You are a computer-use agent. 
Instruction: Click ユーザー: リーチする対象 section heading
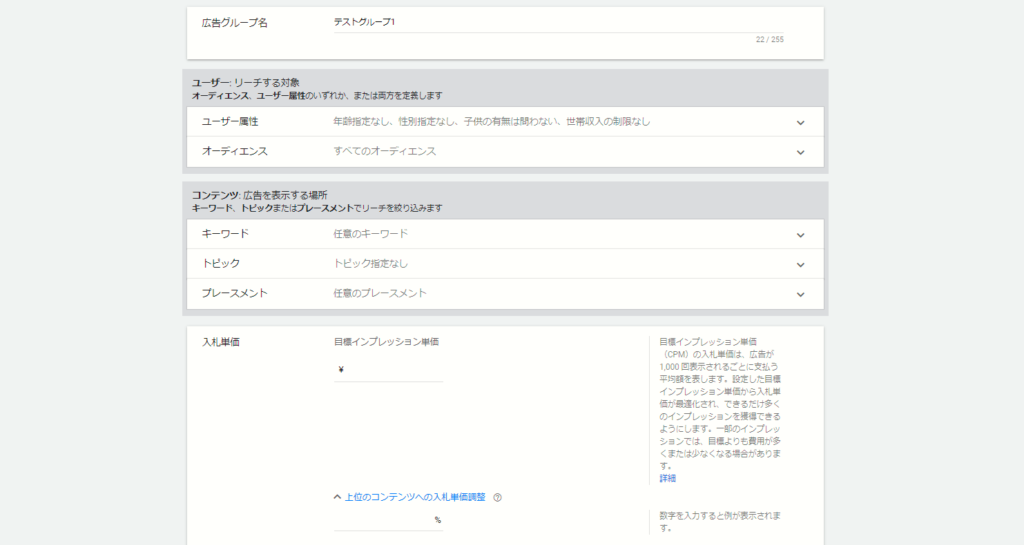pyautogui.click(x=246, y=83)
